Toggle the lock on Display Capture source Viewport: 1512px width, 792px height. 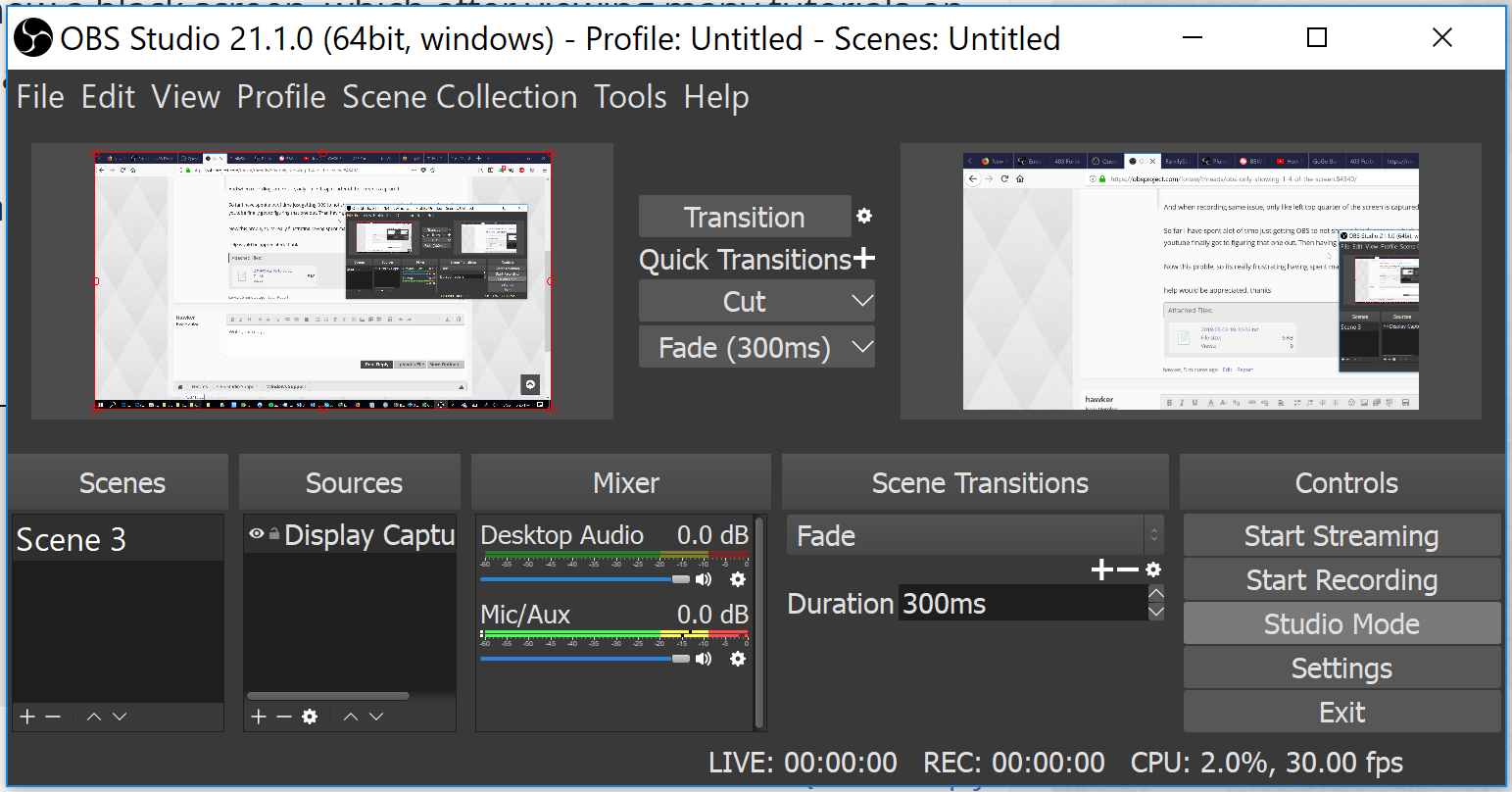(274, 534)
